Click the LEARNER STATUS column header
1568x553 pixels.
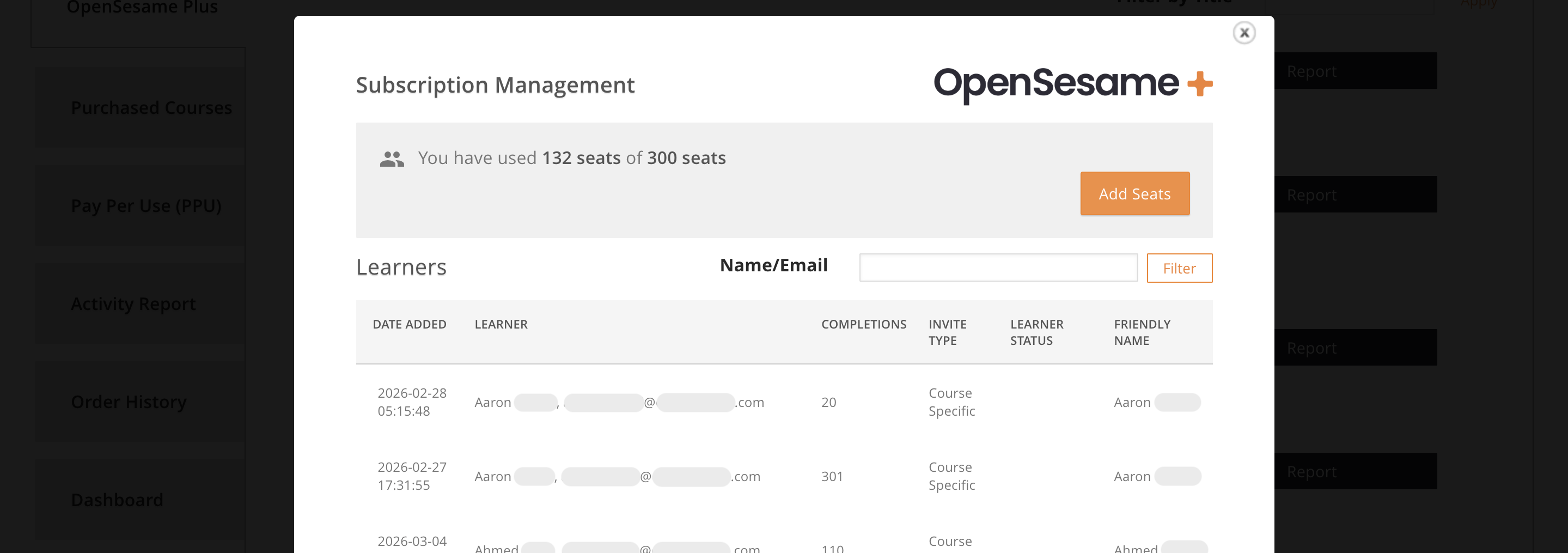click(x=1036, y=332)
